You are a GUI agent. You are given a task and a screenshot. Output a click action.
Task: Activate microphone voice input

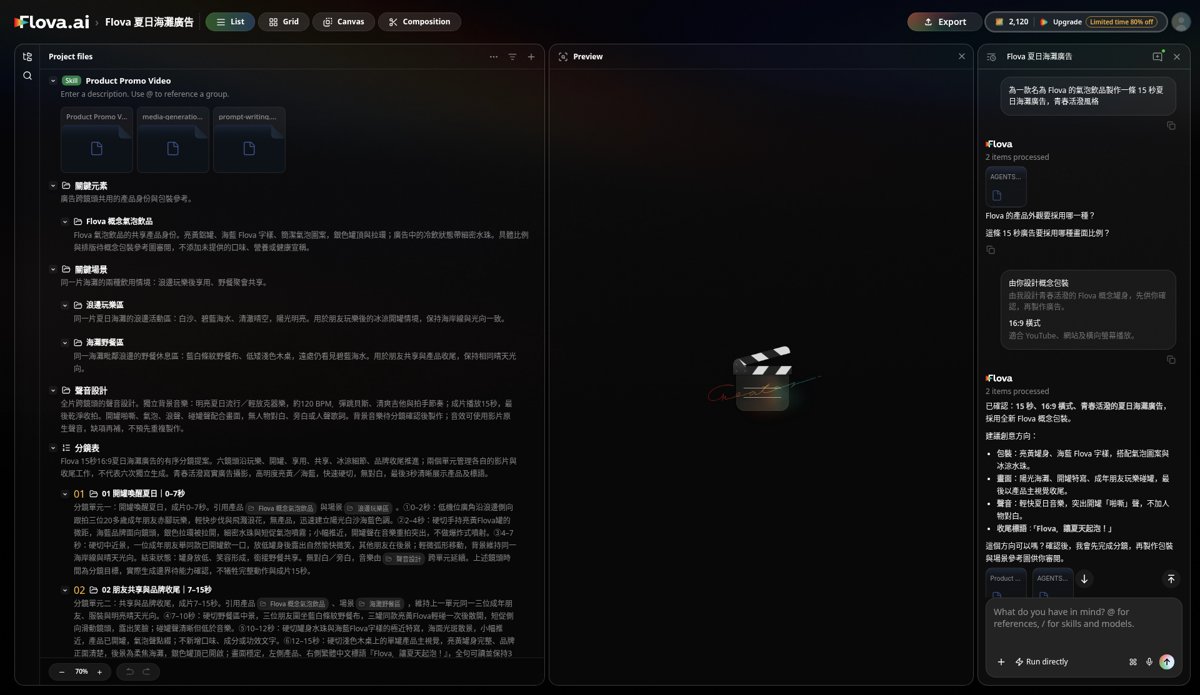[x=1149, y=662]
